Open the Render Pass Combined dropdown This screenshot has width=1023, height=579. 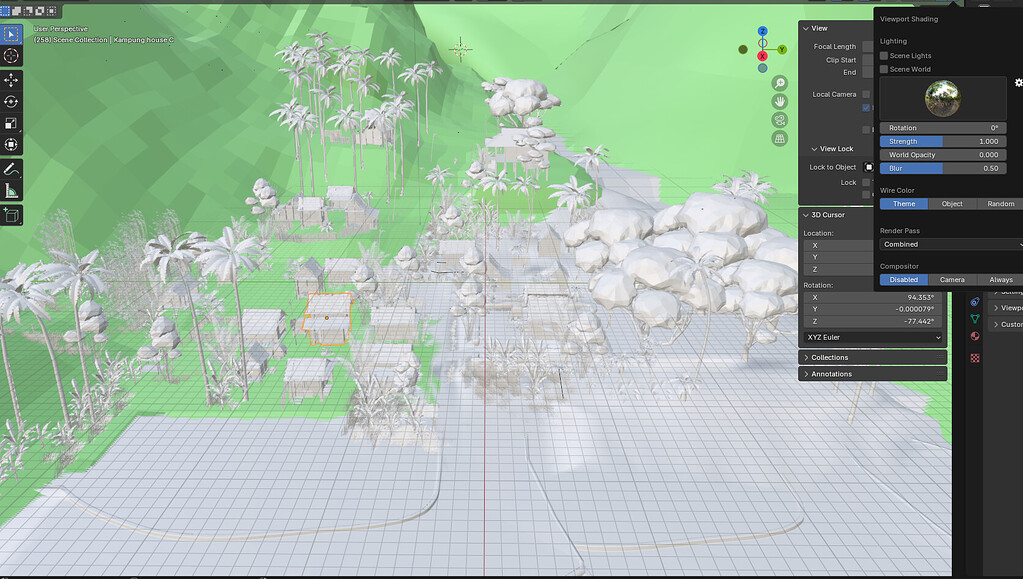(x=951, y=244)
